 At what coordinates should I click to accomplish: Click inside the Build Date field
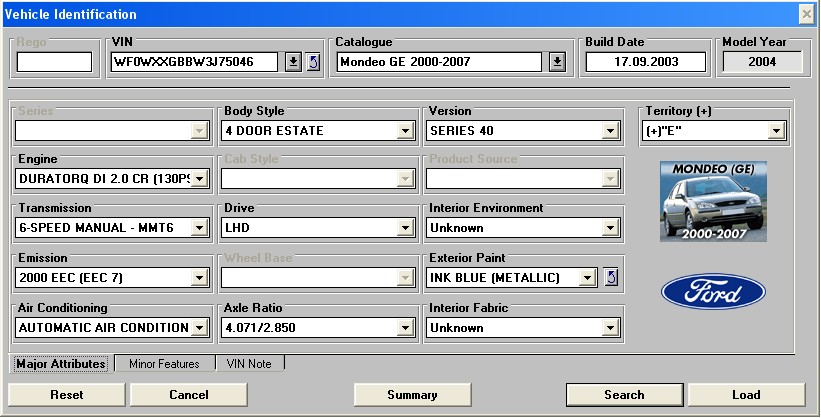coord(645,62)
